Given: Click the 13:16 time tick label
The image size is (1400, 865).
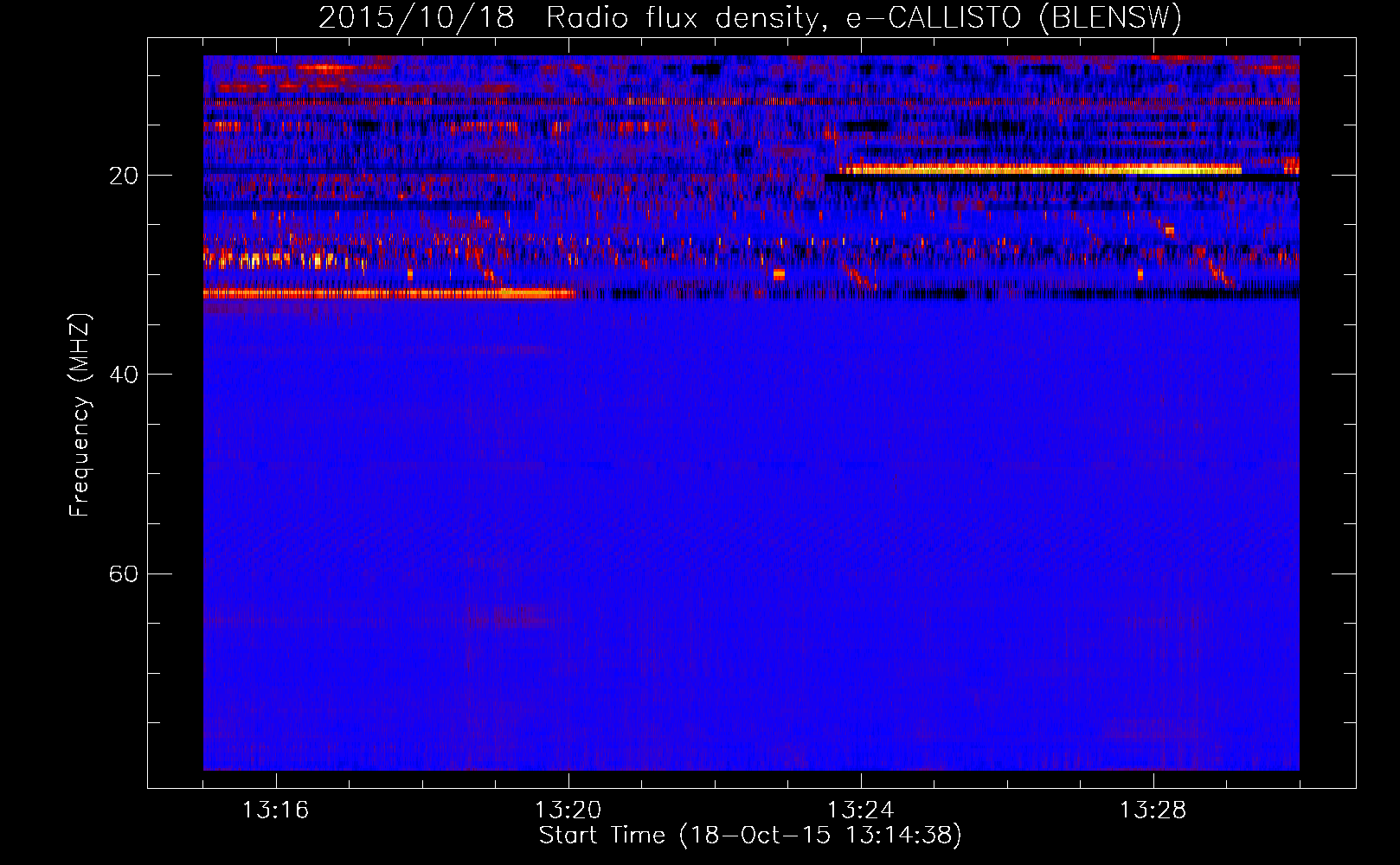Looking at the screenshot, I should (x=275, y=811).
